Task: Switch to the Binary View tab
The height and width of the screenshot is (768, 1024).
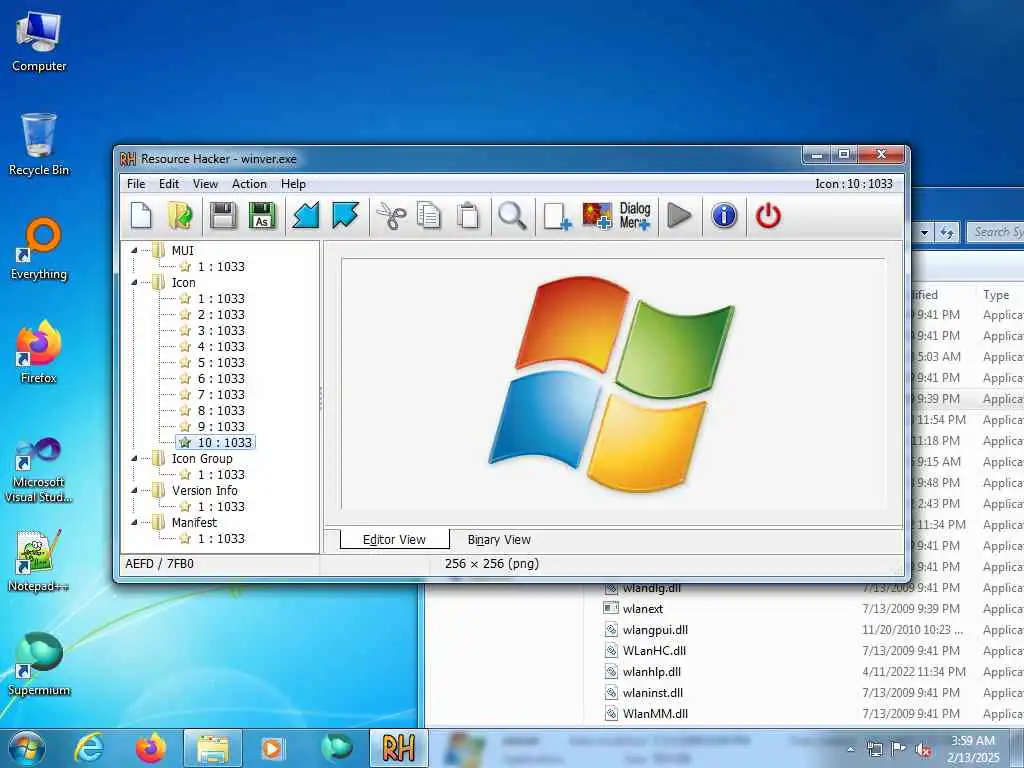Action: (499, 539)
